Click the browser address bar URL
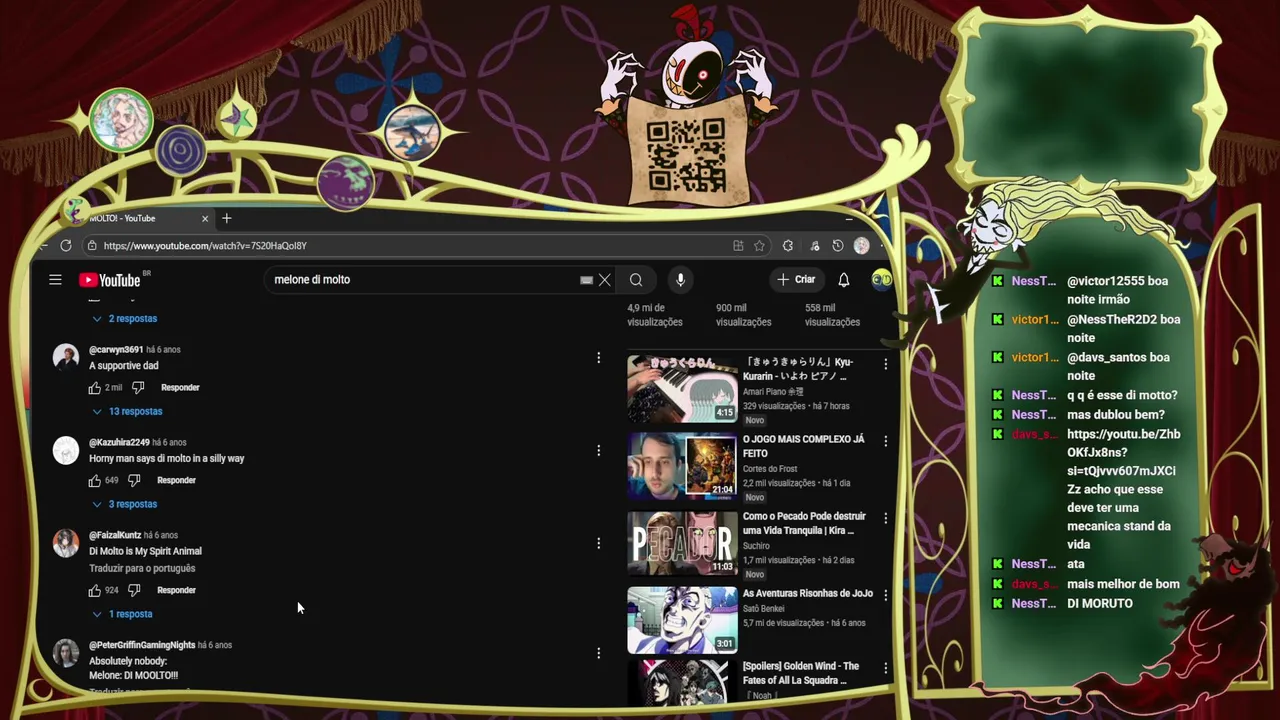This screenshot has height=720, width=1280. coord(205,245)
